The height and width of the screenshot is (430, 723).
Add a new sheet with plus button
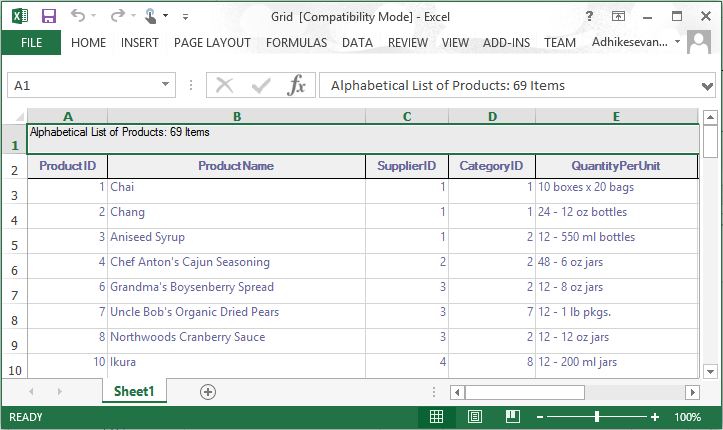click(208, 392)
